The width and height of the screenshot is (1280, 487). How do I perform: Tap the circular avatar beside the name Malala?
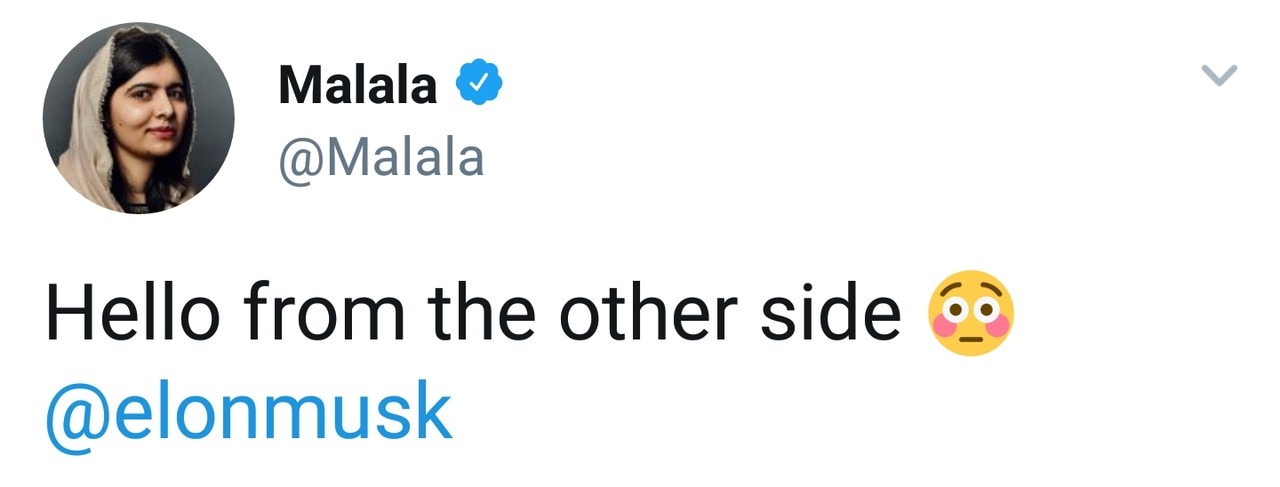138,117
